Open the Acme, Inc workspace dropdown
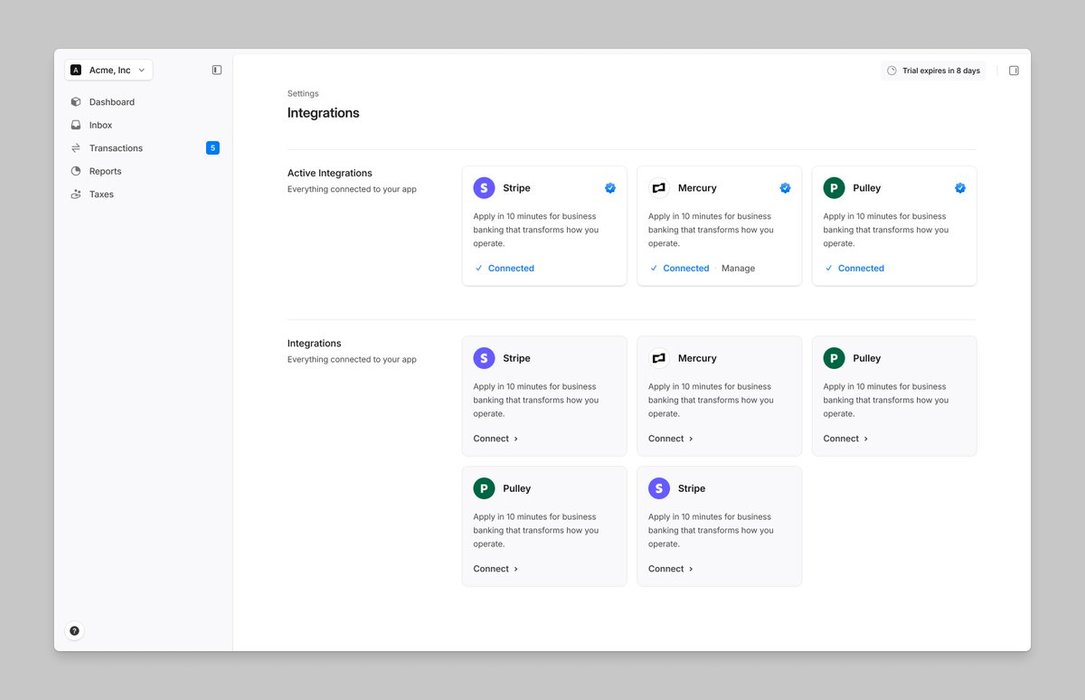The height and width of the screenshot is (700, 1085). 109,70
